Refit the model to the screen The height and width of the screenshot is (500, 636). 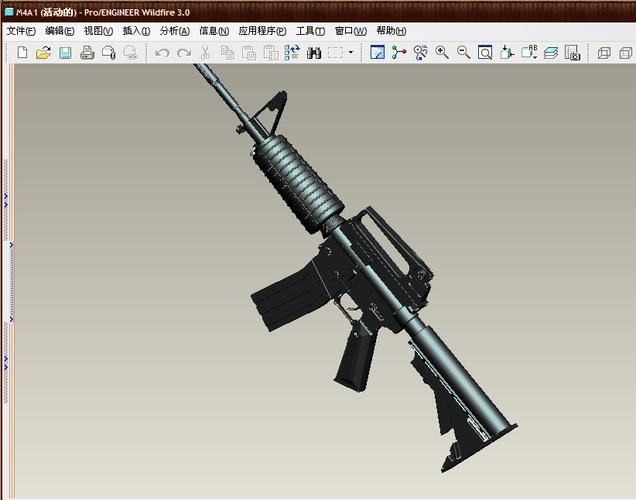485,53
